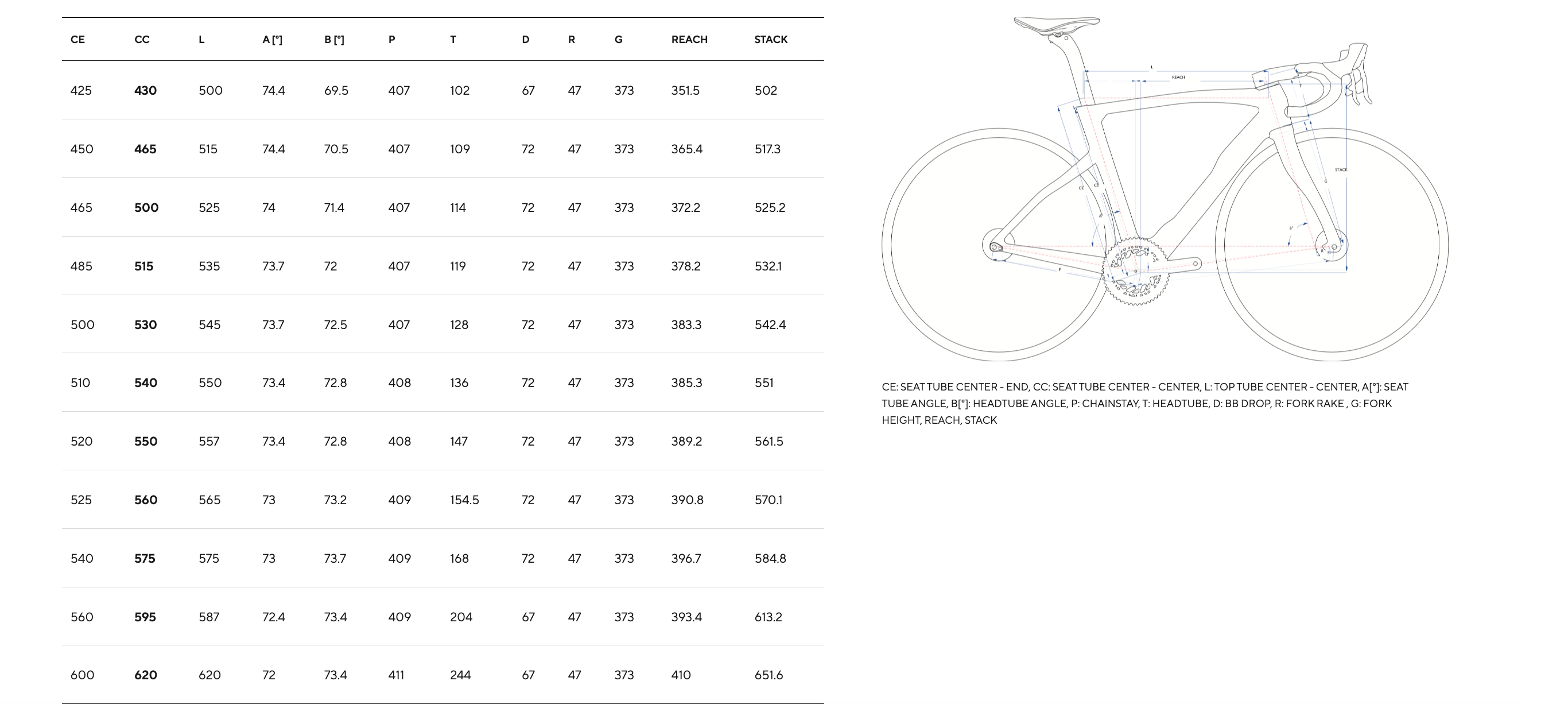Click the geometry legend text starting with CE
The image size is (1568, 704).
coord(1144,403)
